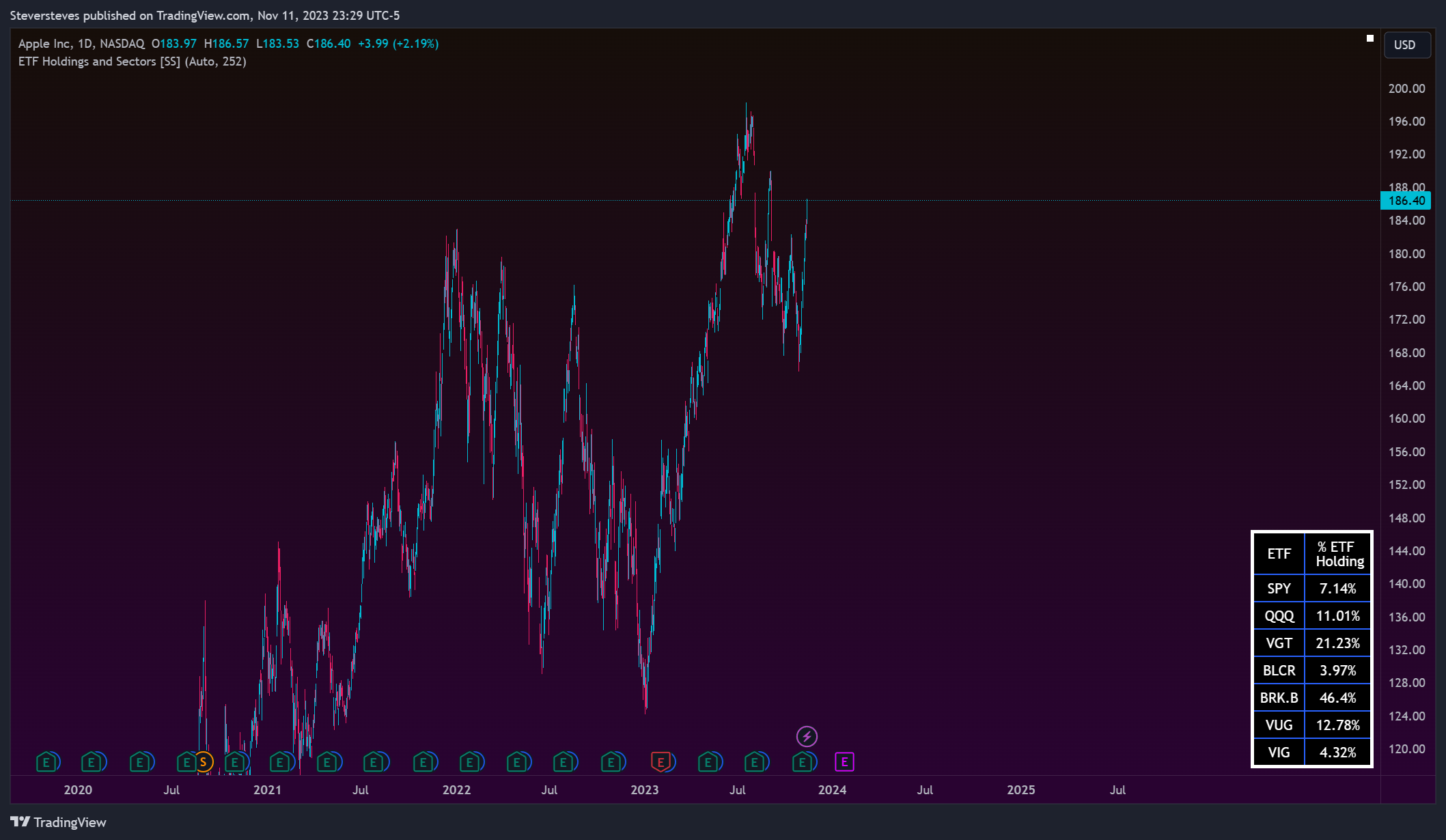
Task: Click green E marker directly right of S marker
Action: [x=235, y=762]
